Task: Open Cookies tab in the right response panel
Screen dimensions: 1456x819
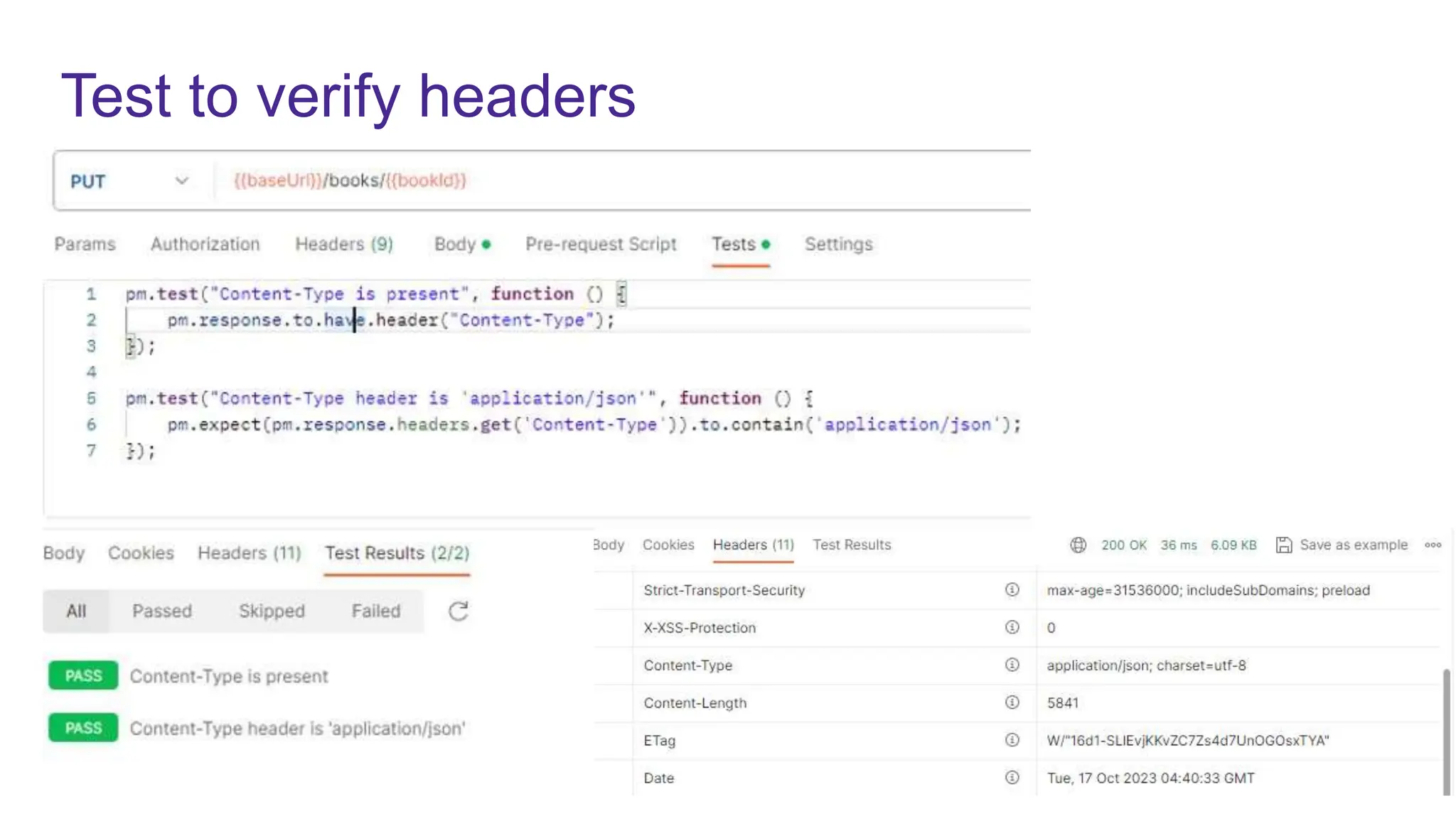Action: (x=668, y=545)
